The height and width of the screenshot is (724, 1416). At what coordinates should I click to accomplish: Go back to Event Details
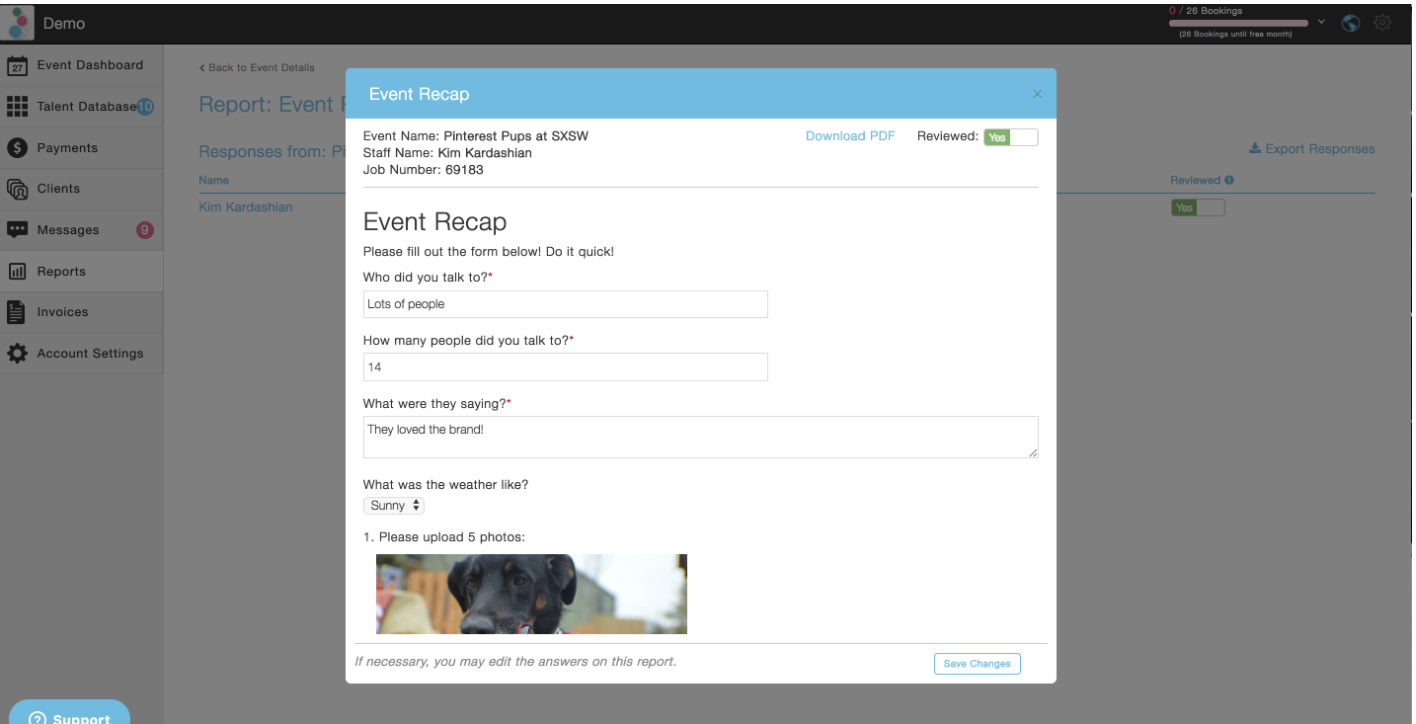tap(257, 68)
